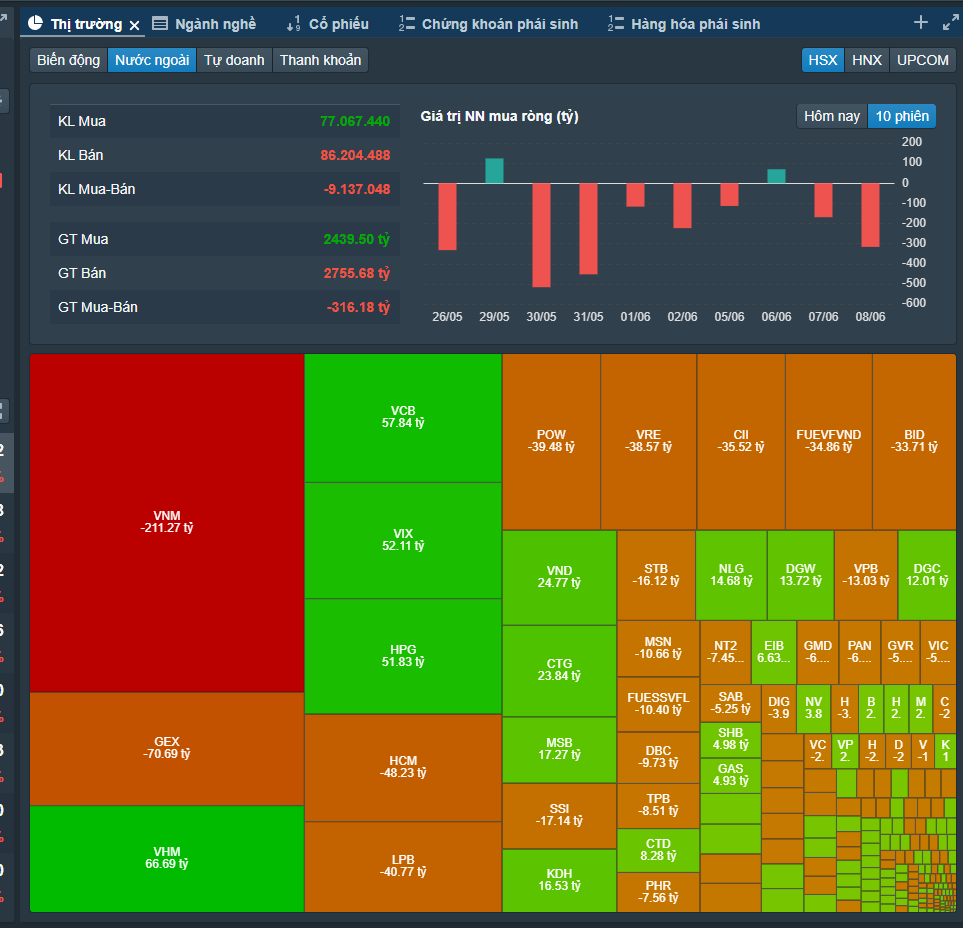Select the Nước ngoài view
This screenshot has width=963, height=928.
pyautogui.click(x=152, y=60)
